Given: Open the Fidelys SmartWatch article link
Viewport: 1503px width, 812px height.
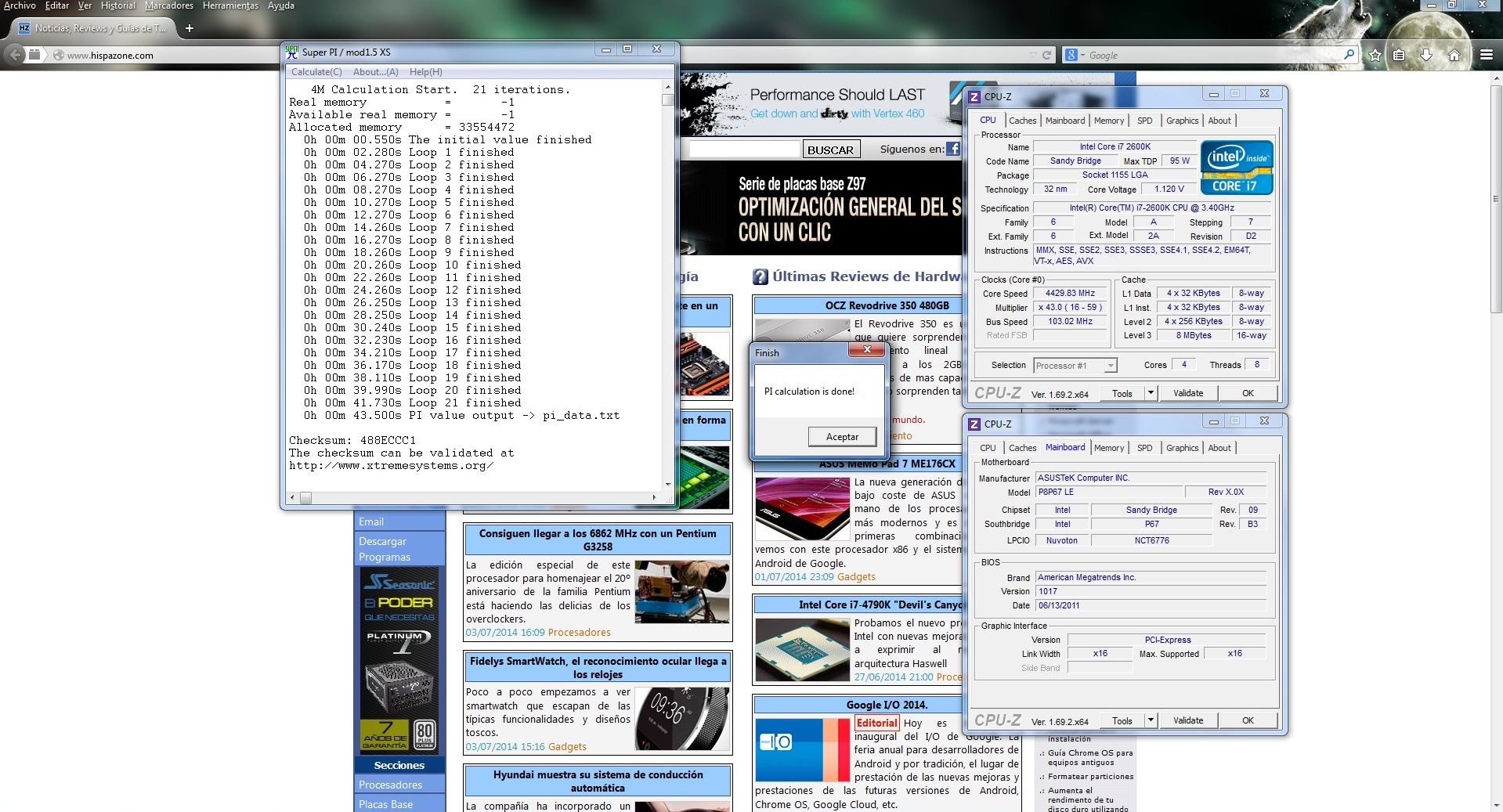Looking at the screenshot, I should point(598,668).
